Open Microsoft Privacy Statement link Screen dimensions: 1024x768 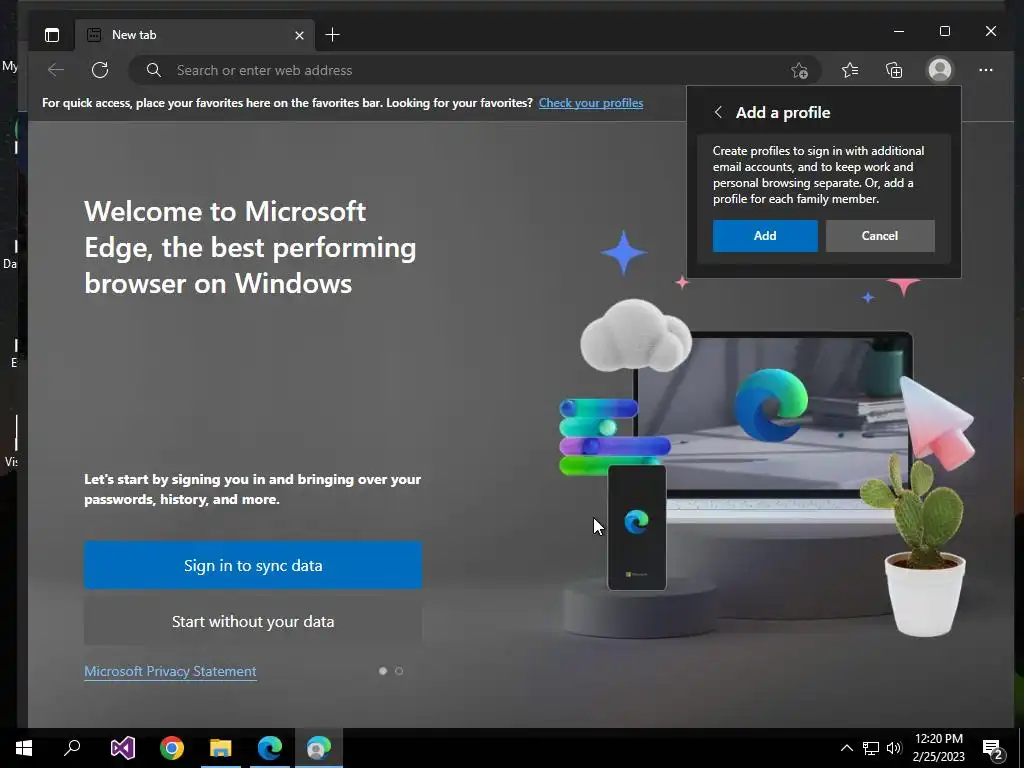170,671
